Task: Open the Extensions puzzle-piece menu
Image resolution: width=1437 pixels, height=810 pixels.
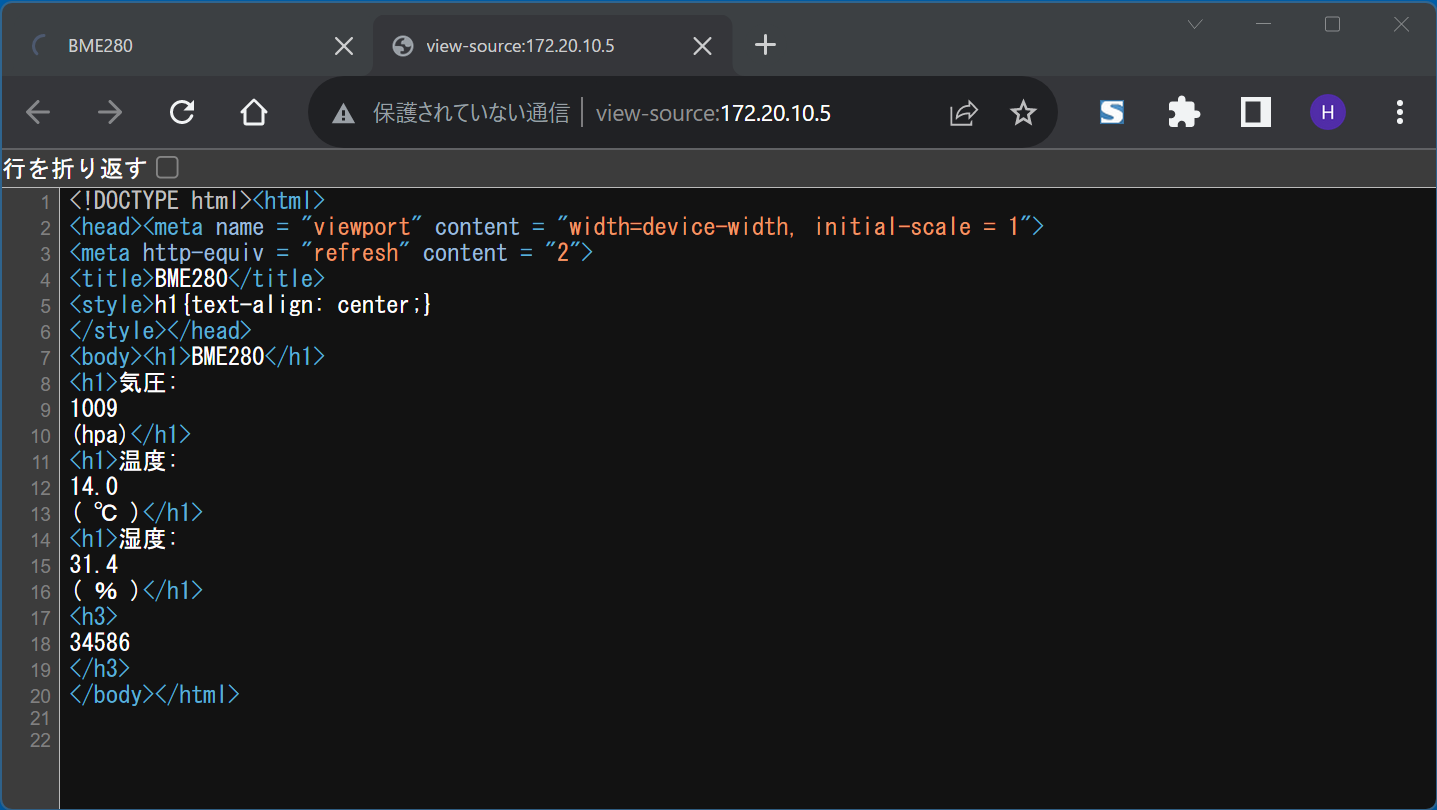Action: point(1184,112)
